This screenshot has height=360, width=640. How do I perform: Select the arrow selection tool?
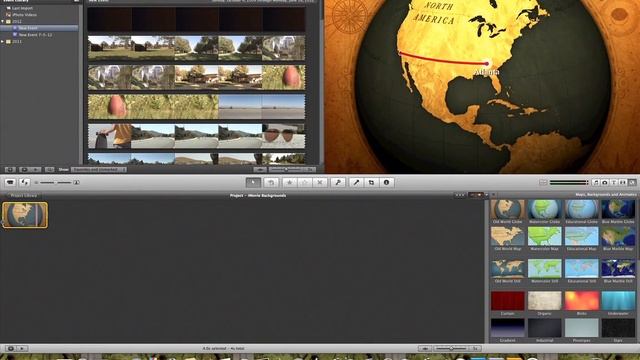coord(253,182)
